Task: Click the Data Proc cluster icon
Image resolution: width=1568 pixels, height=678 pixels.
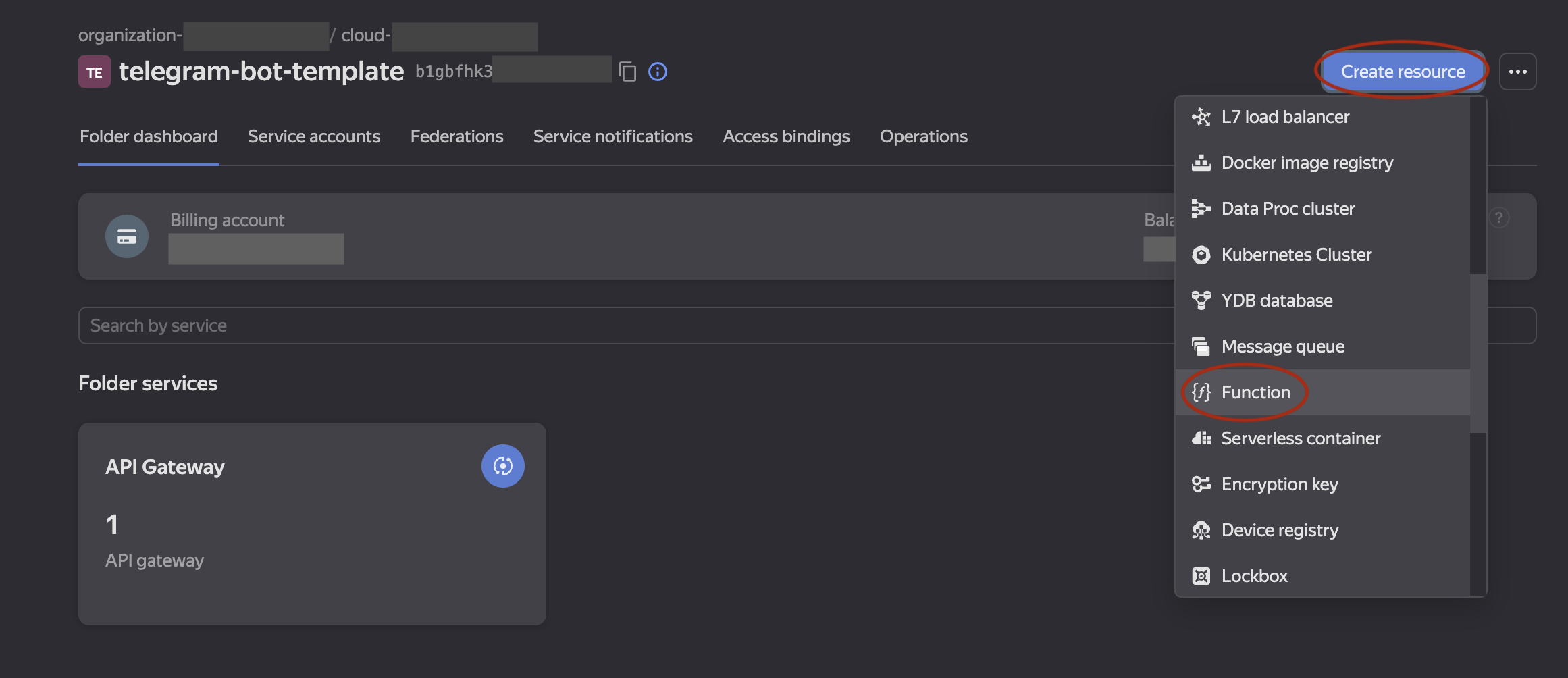Action: click(x=1201, y=209)
